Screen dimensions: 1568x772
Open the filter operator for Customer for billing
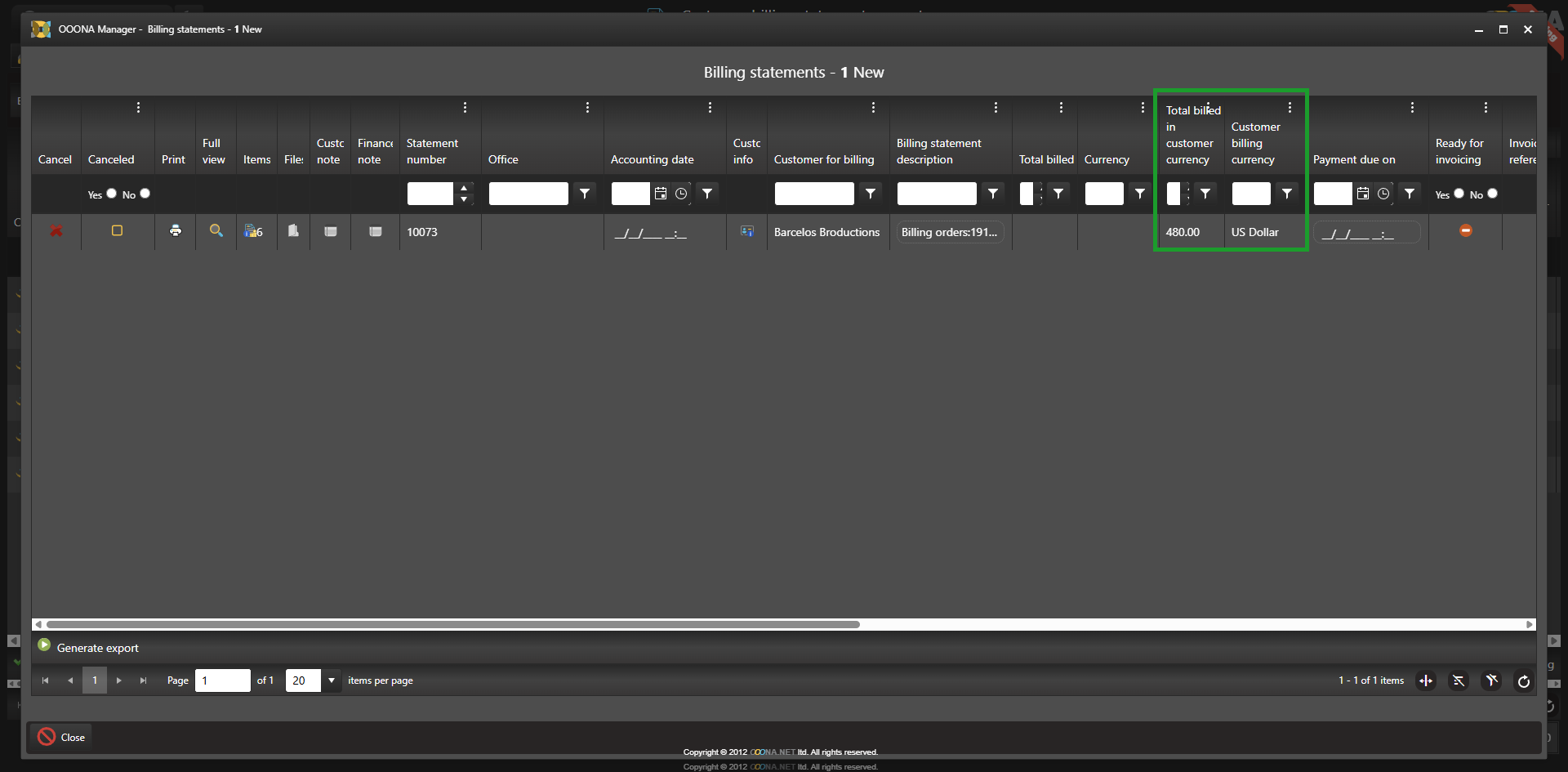click(x=871, y=194)
